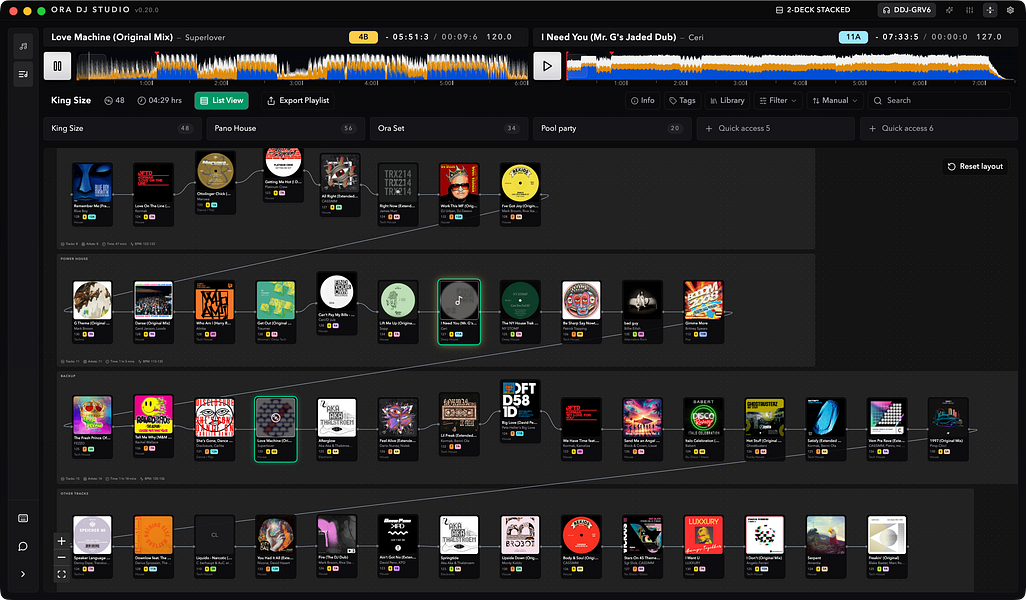Click the left deck cue marker
The width and height of the screenshot is (1026, 600).
click(x=156, y=55)
